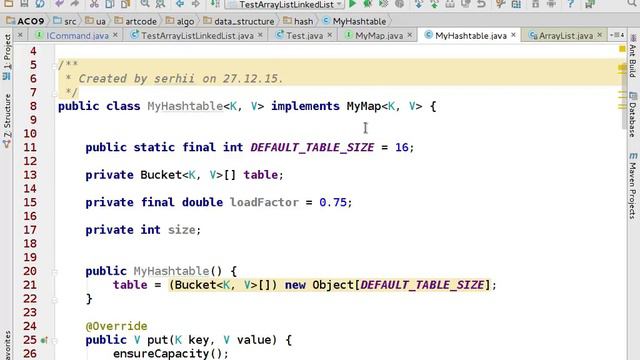The height and width of the screenshot is (360, 640).
Task: Click the fold end marker at line 7
Action: (x=55, y=93)
